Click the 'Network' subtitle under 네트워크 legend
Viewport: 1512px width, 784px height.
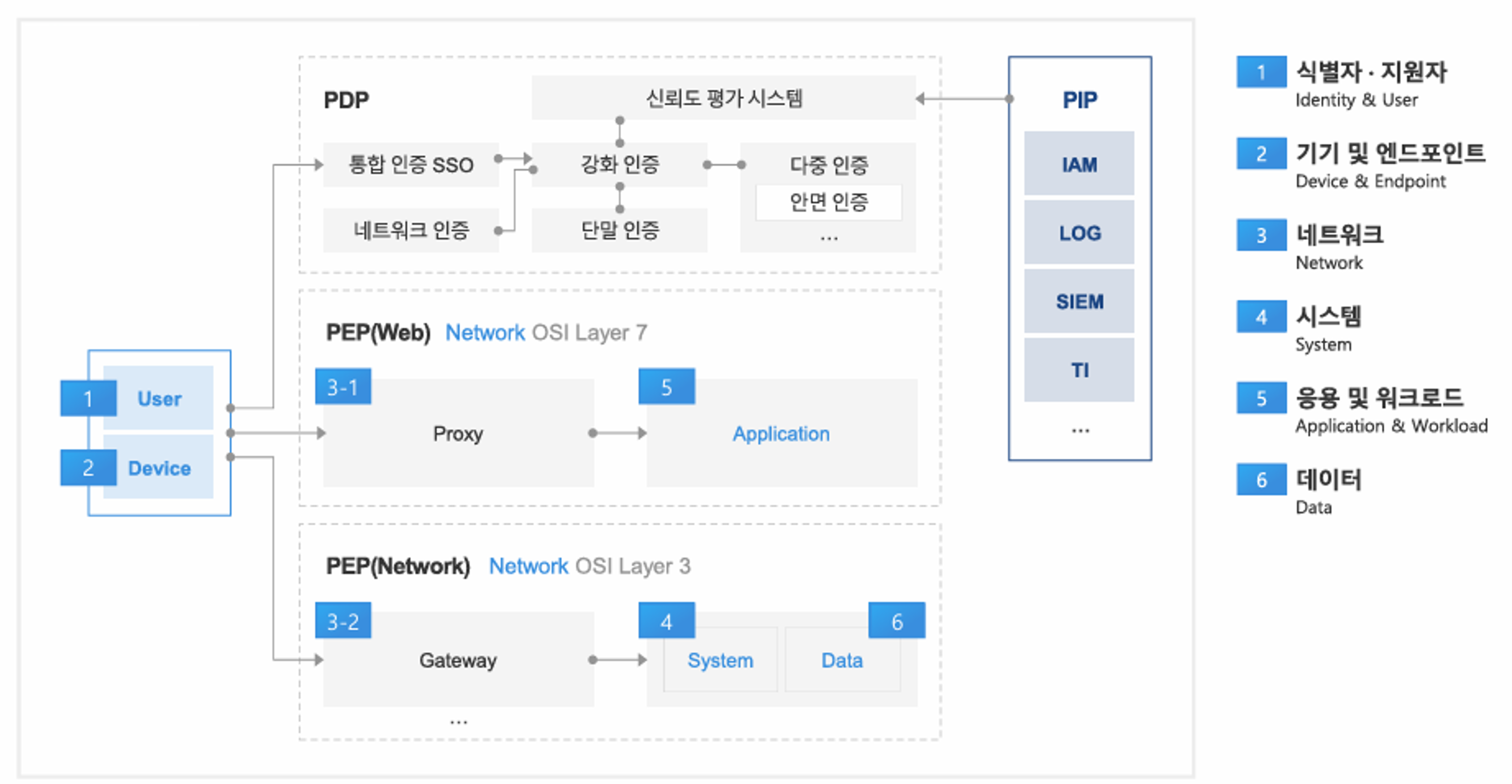click(x=1329, y=263)
